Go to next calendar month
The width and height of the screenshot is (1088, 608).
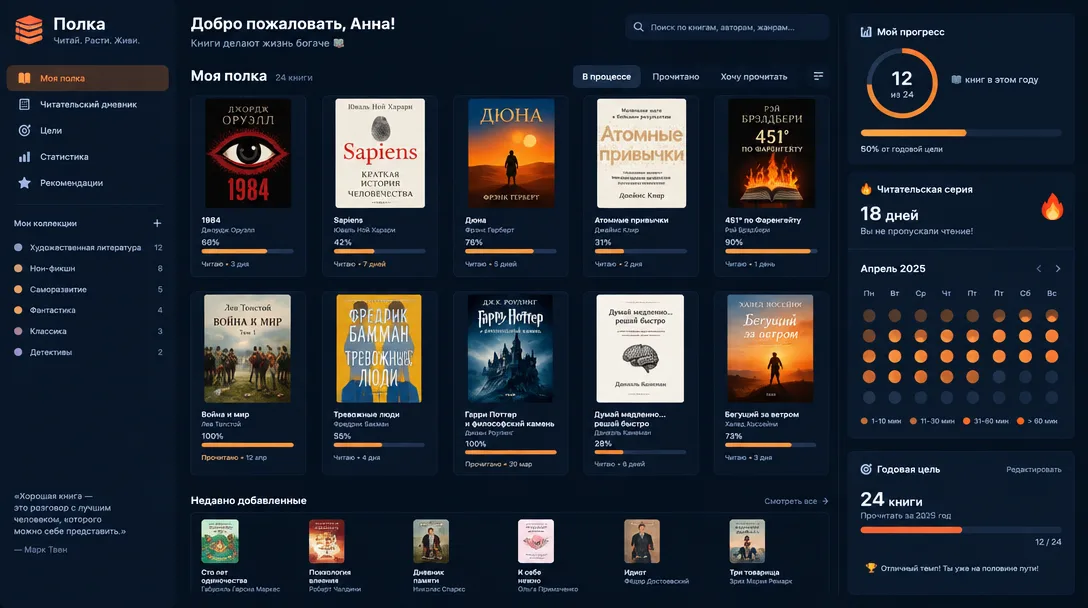1058,269
